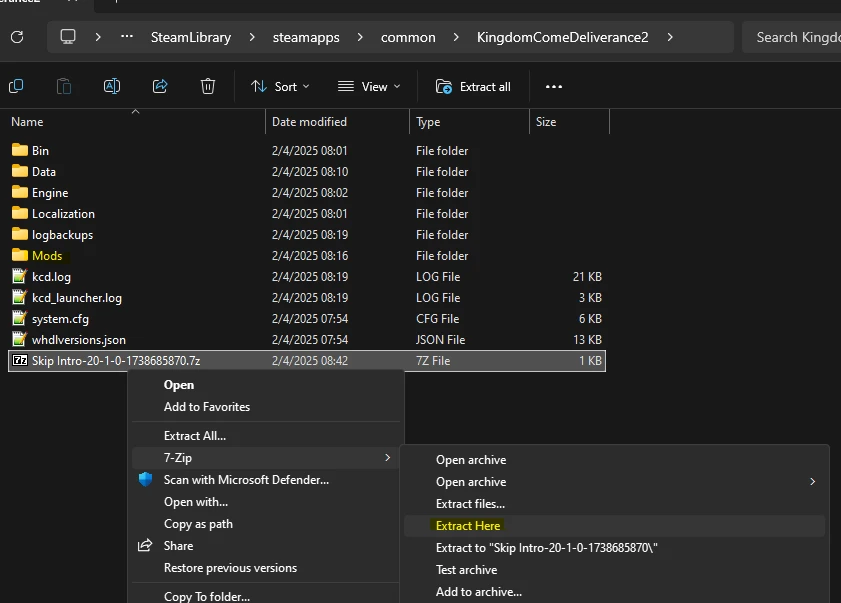Viewport: 841px width, 603px height.
Task: Open the See more three-dots menu
Action: click(x=554, y=87)
